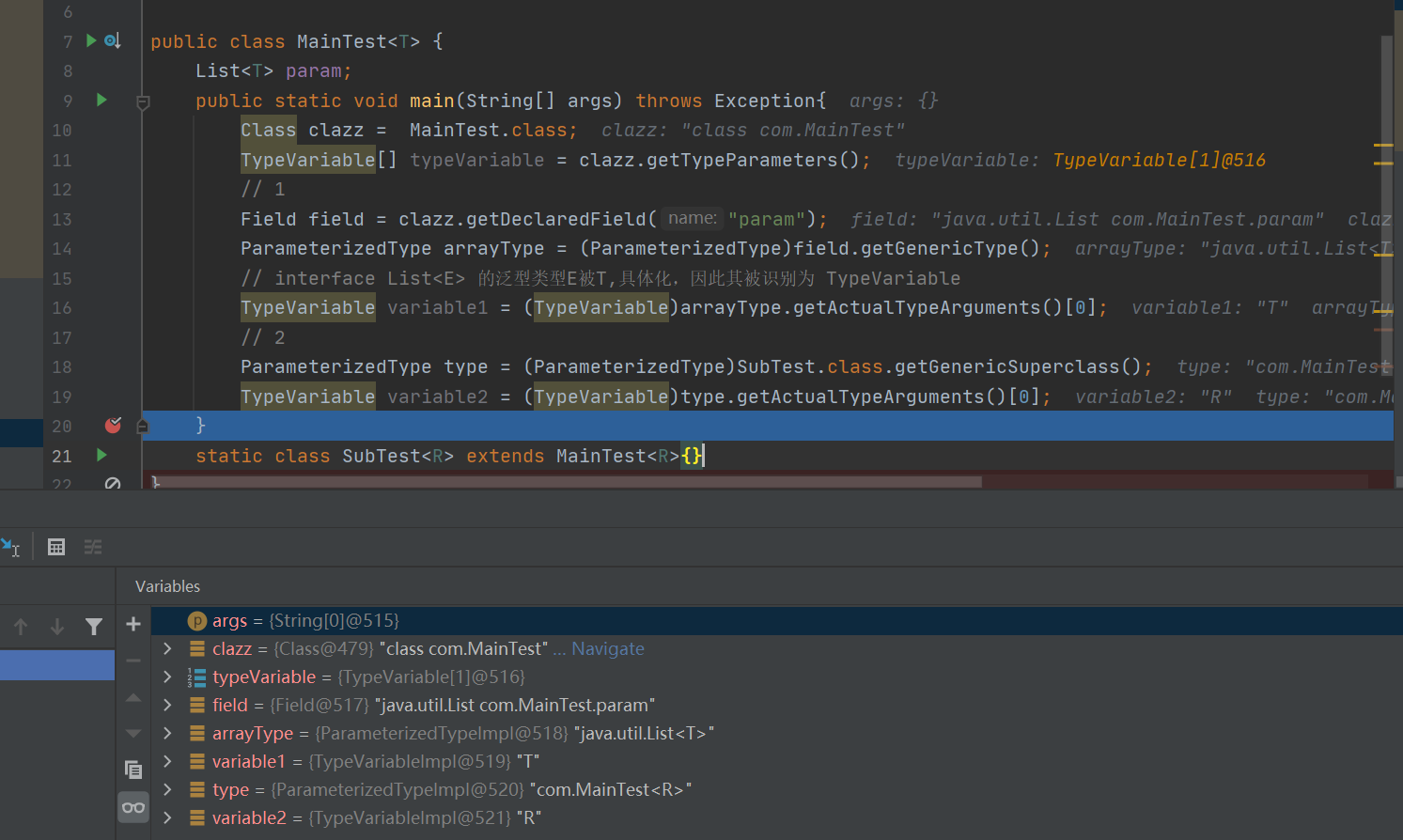Click the duplicate watch copy icon
1403x840 pixels.
(133, 770)
